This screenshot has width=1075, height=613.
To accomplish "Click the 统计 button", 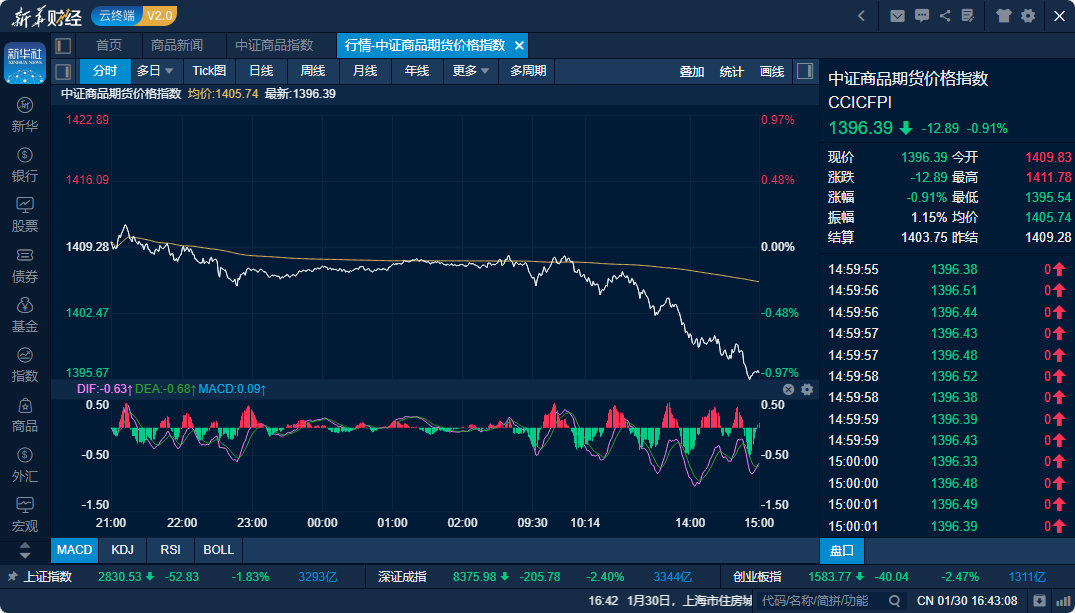I will pyautogui.click(x=731, y=71).
